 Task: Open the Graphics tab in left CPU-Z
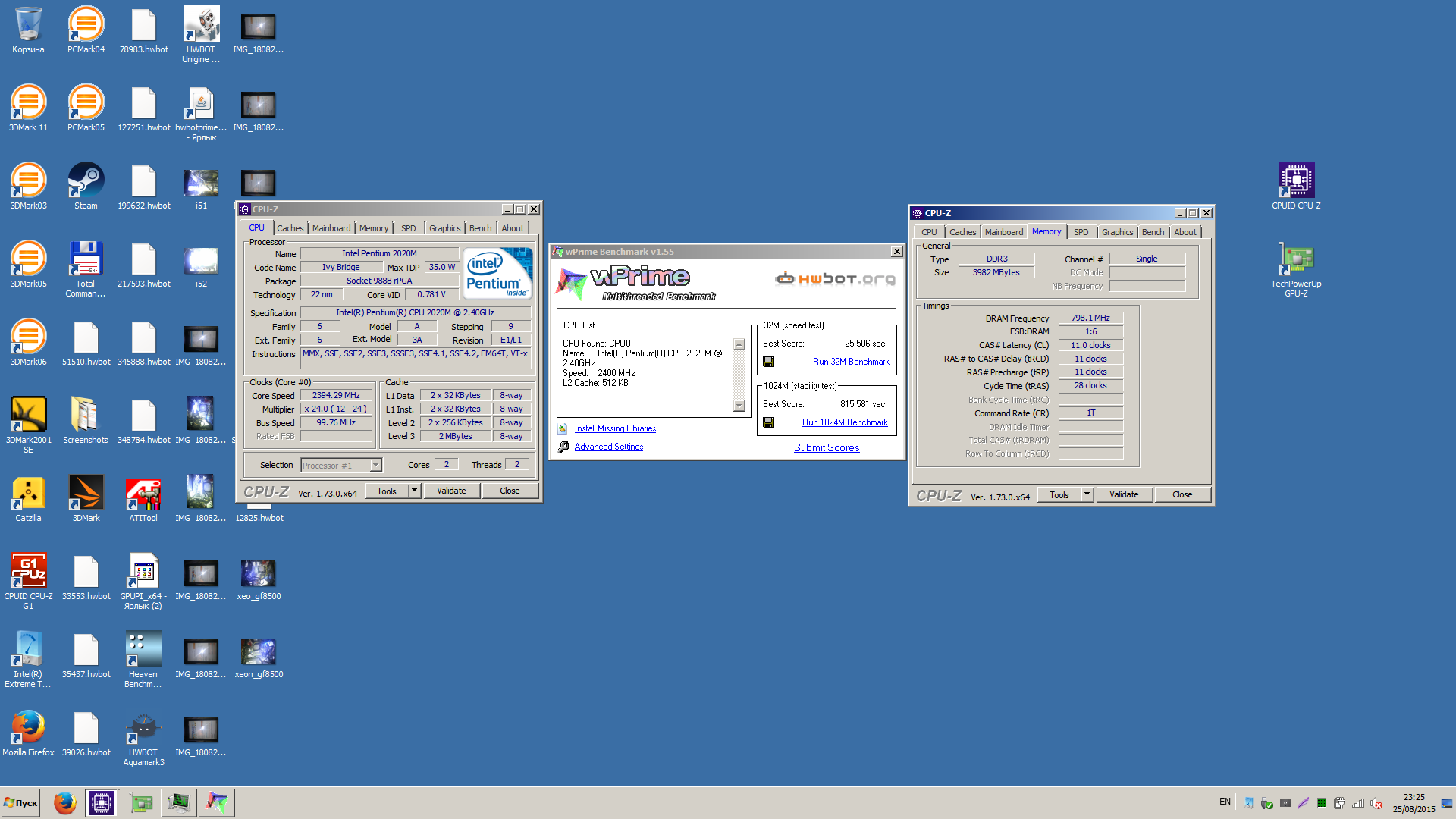[444, 228]
